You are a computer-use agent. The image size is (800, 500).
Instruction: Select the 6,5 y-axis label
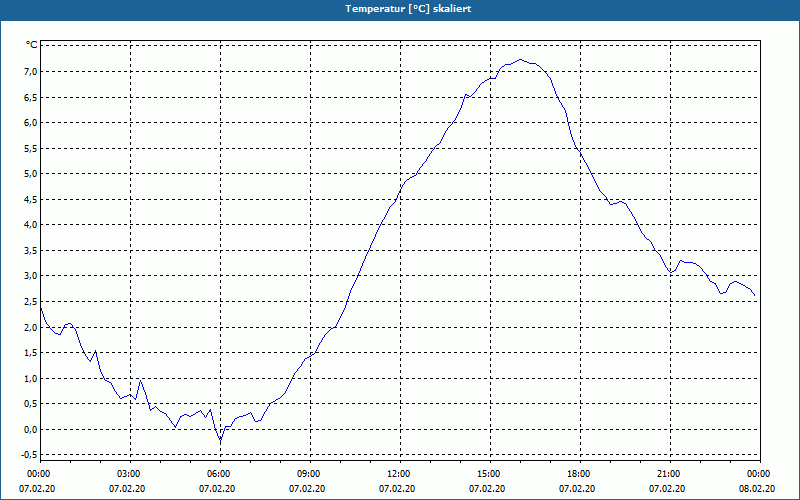tap(31, 97)
